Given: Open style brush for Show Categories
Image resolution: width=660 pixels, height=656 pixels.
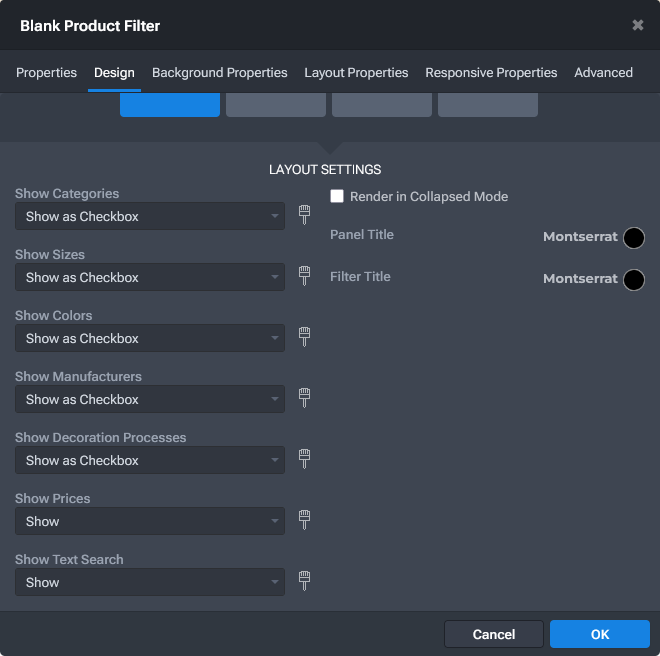Looking at the screenshot, I should [x=304, y=215].
